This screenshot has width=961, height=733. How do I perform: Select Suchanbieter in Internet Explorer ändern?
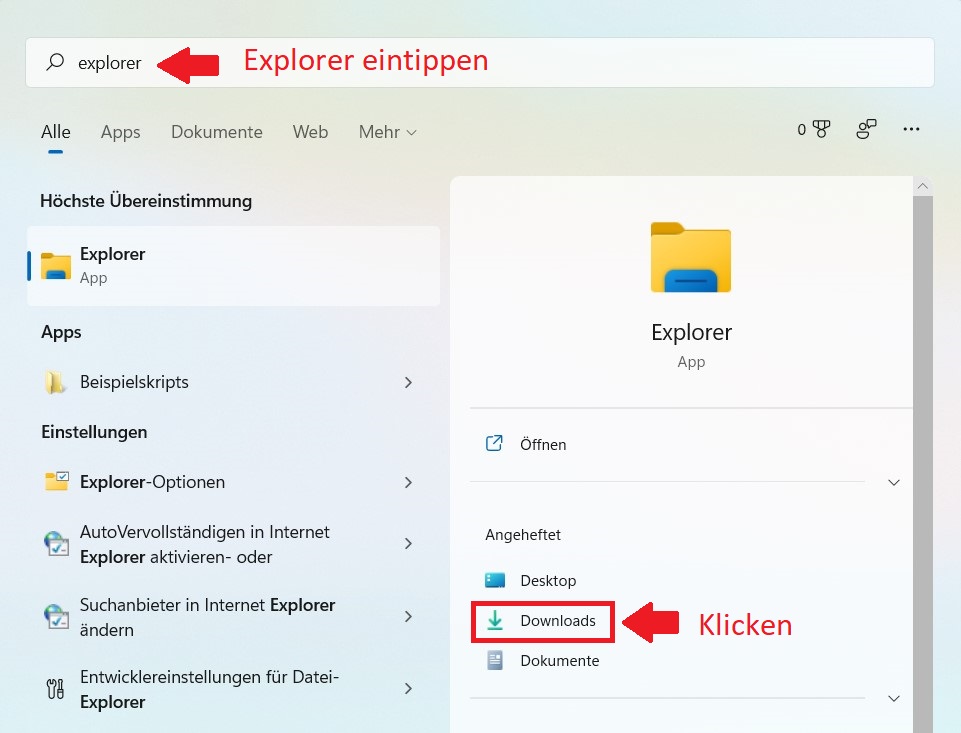pyautogui.click(x=206, y=617)
